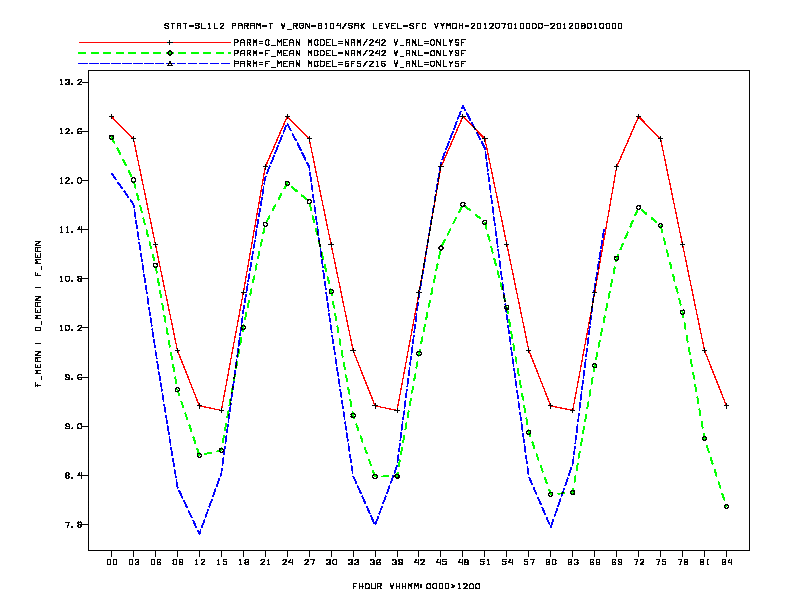This screenshot has width=792, height=612.
Task: Click the circle marker on the green legend line
Action: click(x=170, y=53)
